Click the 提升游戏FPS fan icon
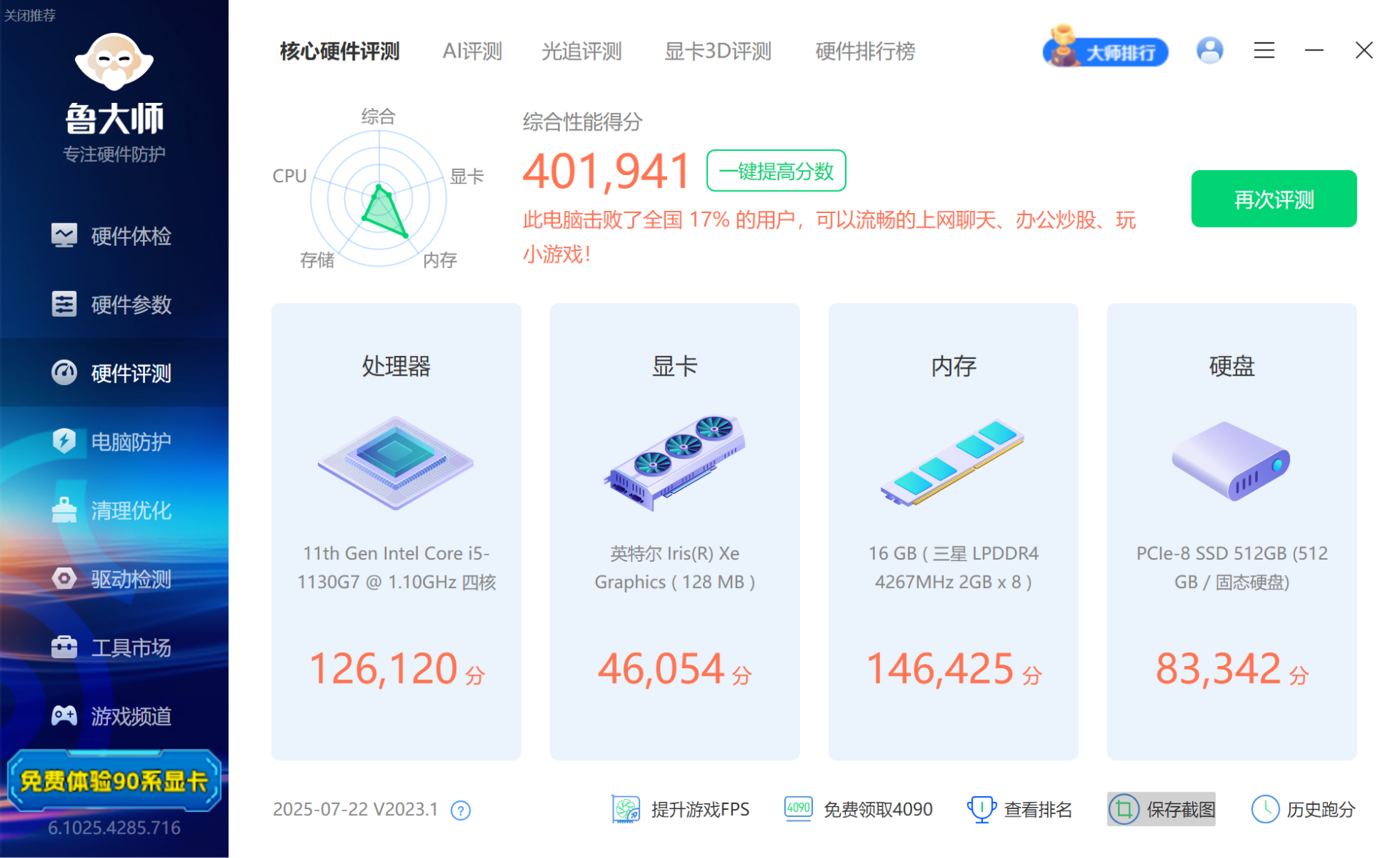 click(x=626, y=809)
